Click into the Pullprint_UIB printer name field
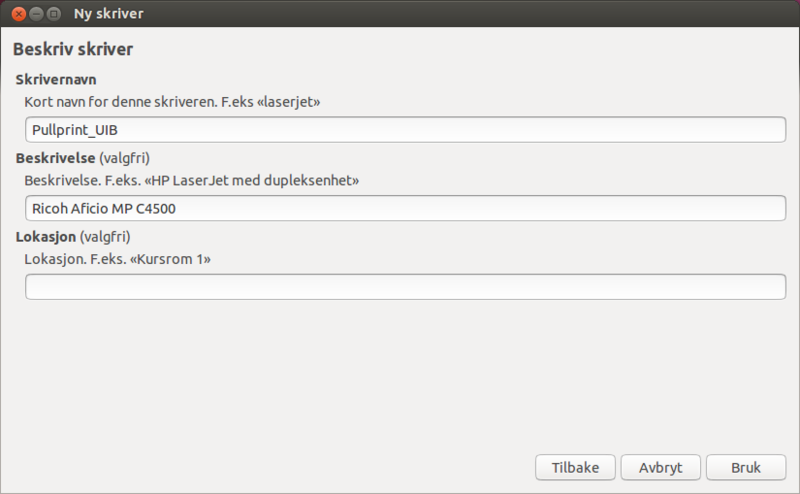The image size is (800, 494). click(405, 130)
